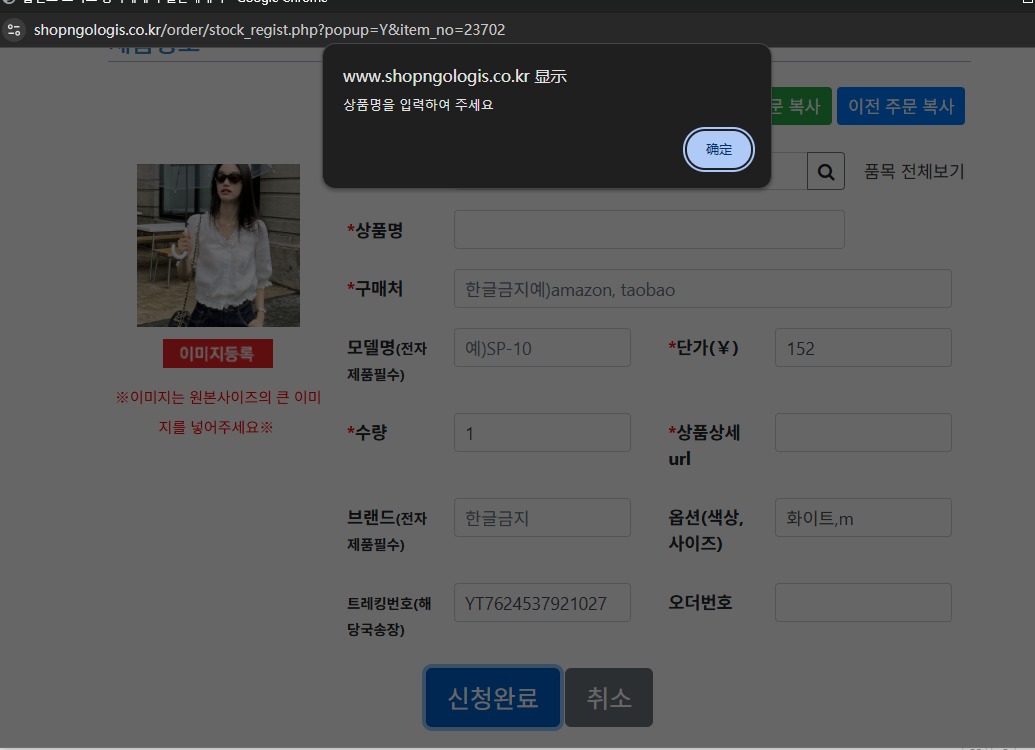Click the 옵션 field containing 화이트,m
The image size is (1035, 750).
click(x=863, y=518)
